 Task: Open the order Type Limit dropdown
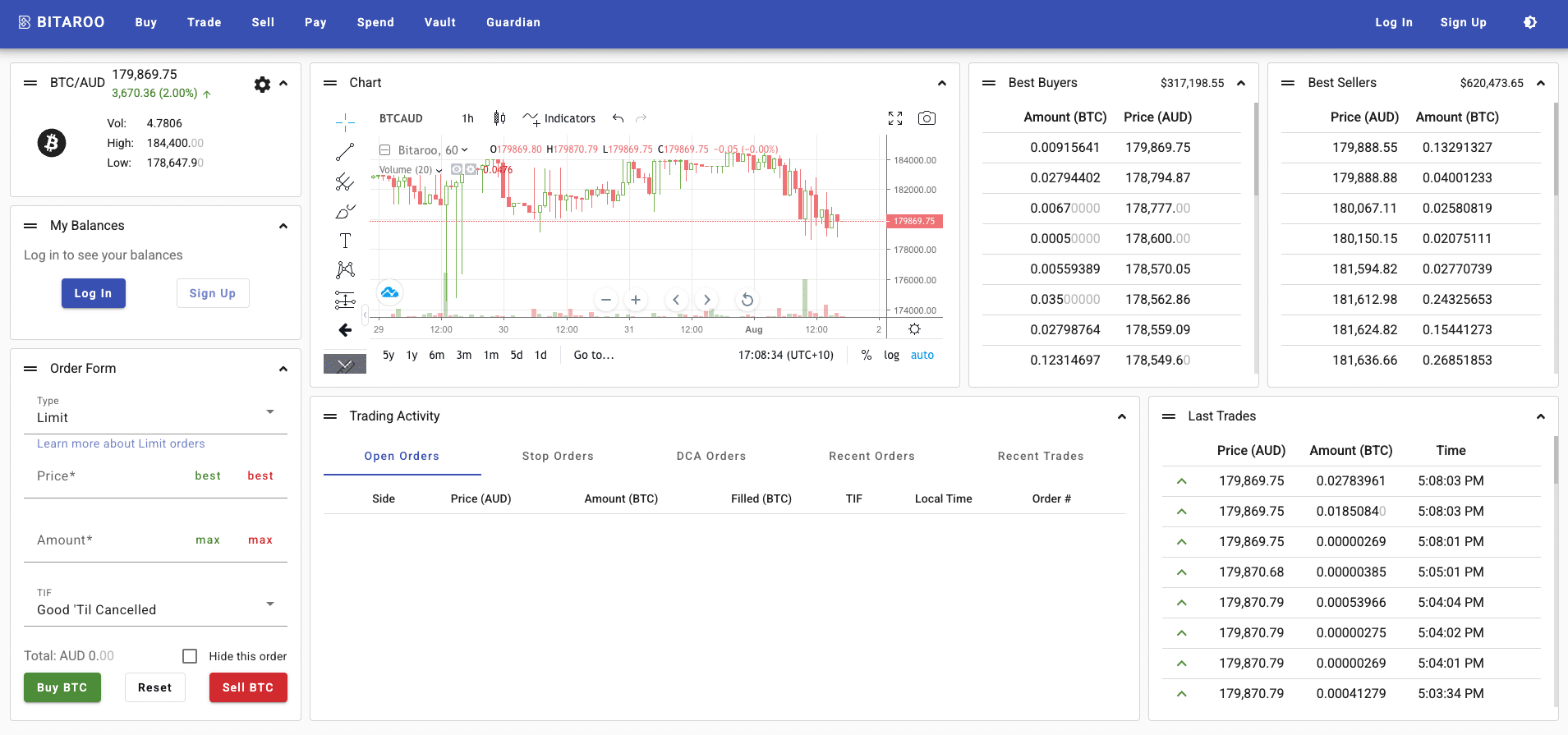[156, 412]
